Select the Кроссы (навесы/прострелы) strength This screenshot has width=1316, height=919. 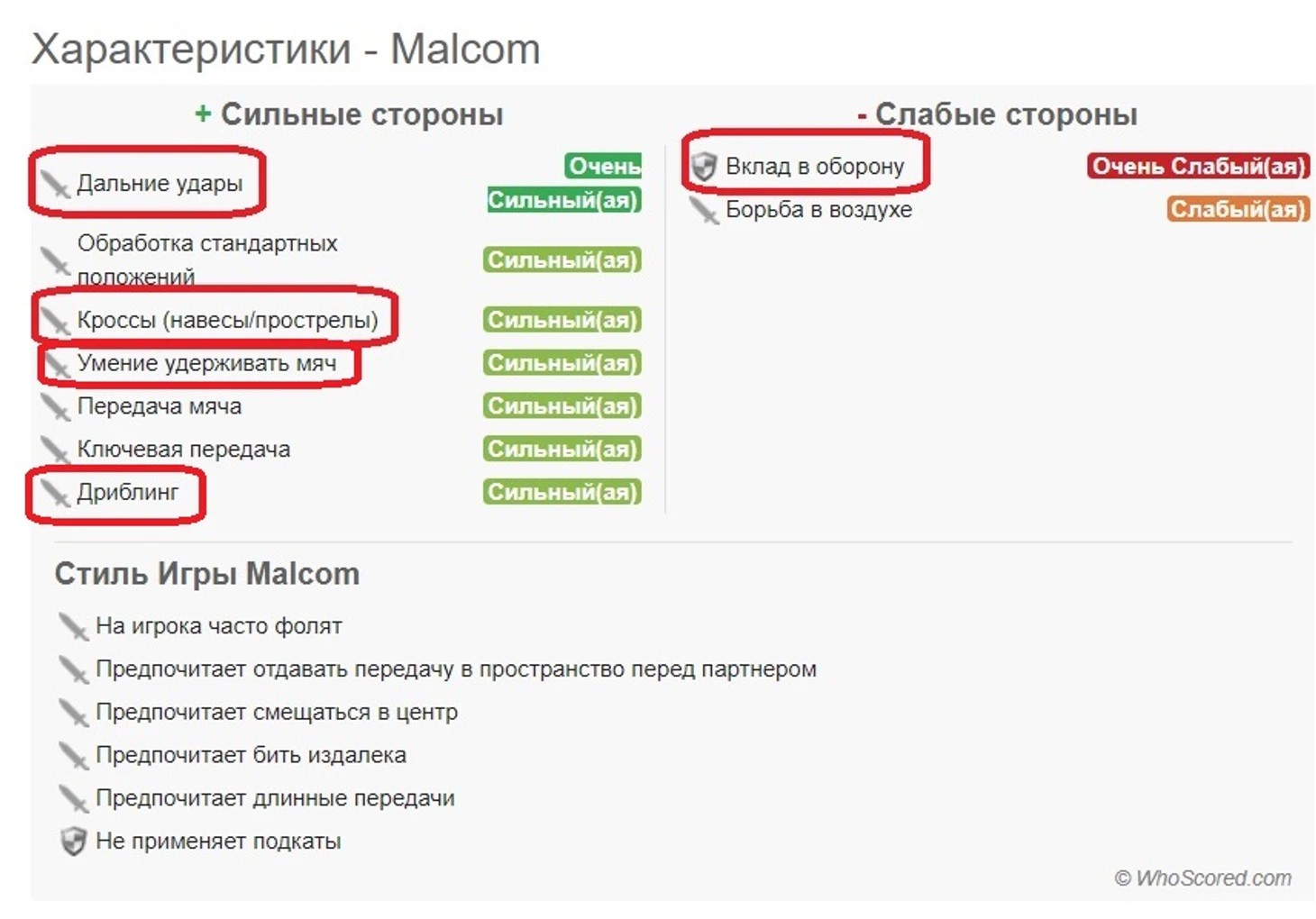click(x=227, y=320)
